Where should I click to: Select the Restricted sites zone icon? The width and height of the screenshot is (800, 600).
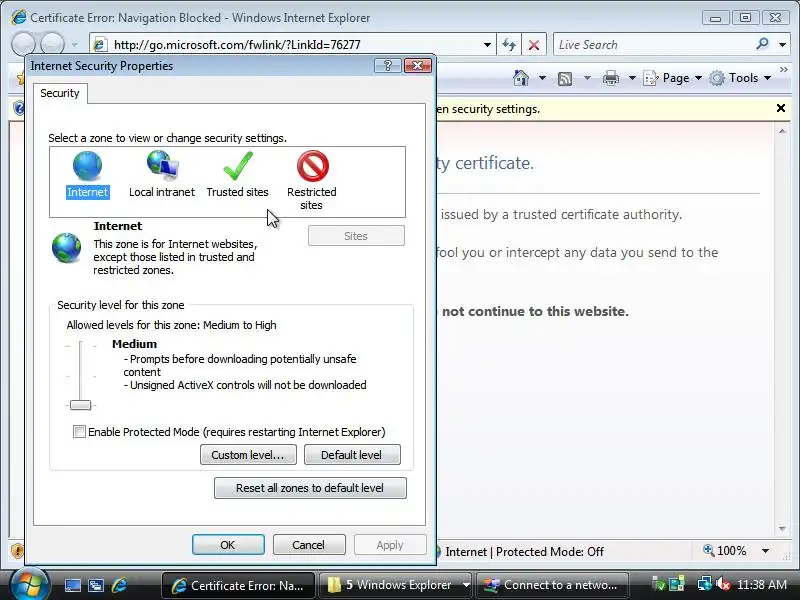pyautogui.click(x=312, y=166)
